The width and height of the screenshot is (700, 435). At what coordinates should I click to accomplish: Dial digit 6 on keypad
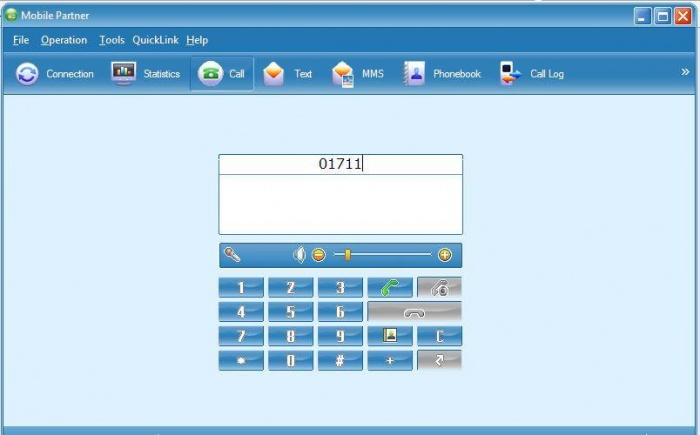pyautogui.click(x=340, y=311)
